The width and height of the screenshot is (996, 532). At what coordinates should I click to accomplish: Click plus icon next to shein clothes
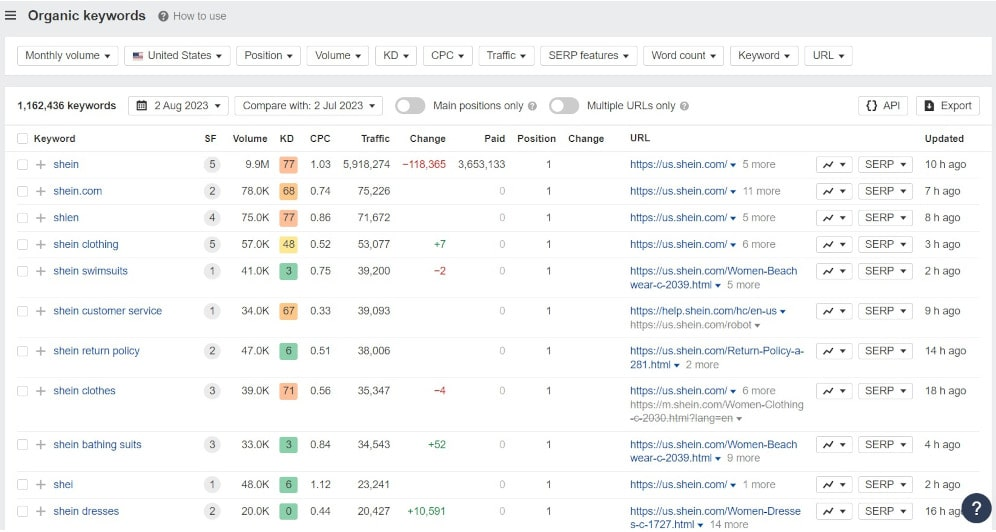point(41,391)
